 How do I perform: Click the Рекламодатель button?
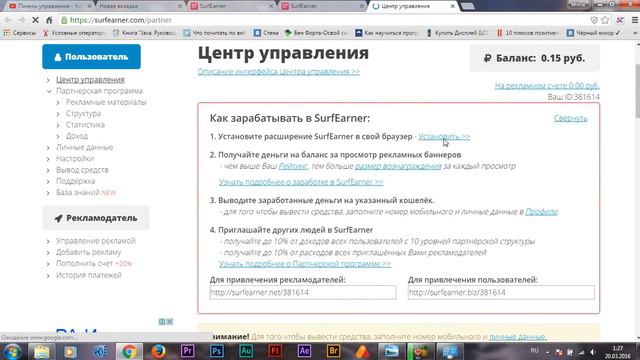[96, 218]
